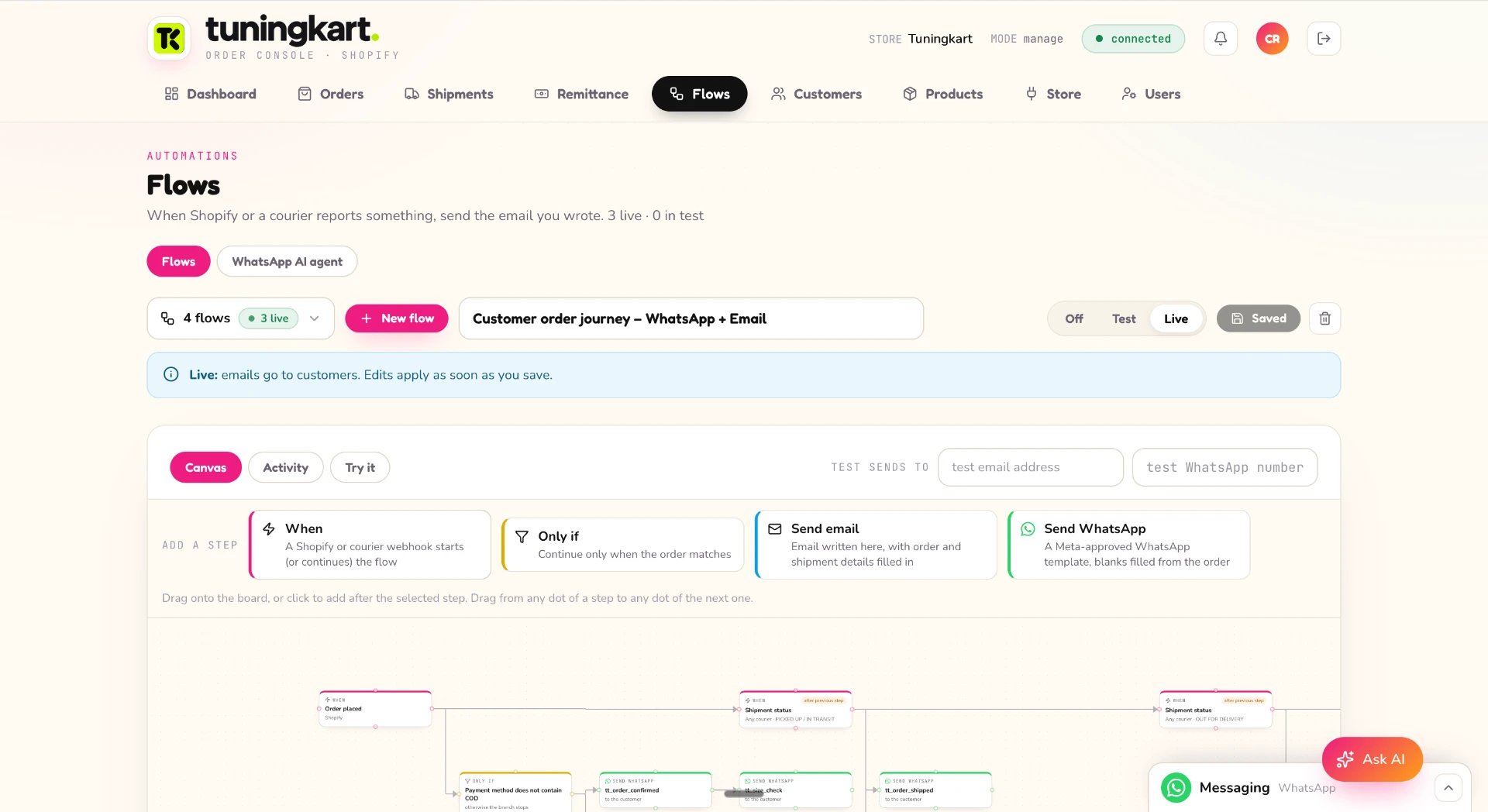Image resolution: width=1488 pixels, height=812 pixels.
Task: Open Remittance section
Action: [581, 94]
